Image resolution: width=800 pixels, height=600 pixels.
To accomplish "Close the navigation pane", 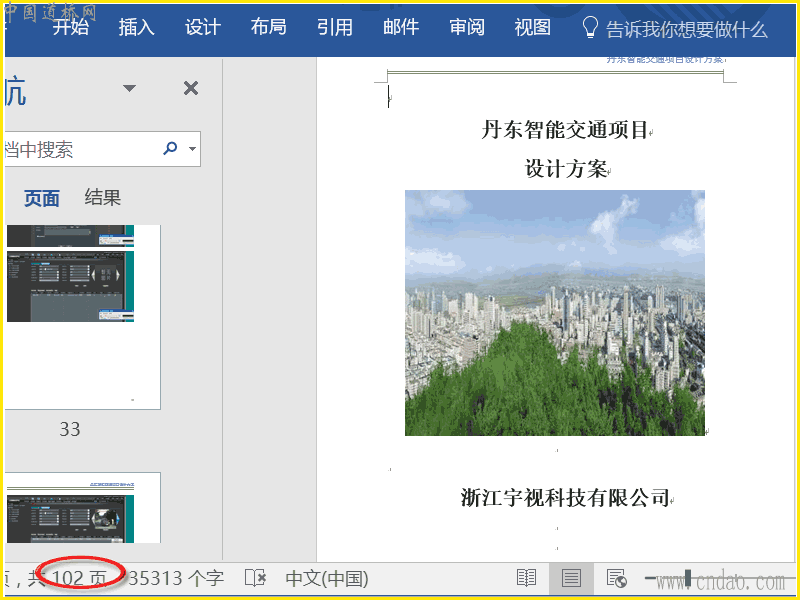I will pyautogui.click(x=191, y=88).
